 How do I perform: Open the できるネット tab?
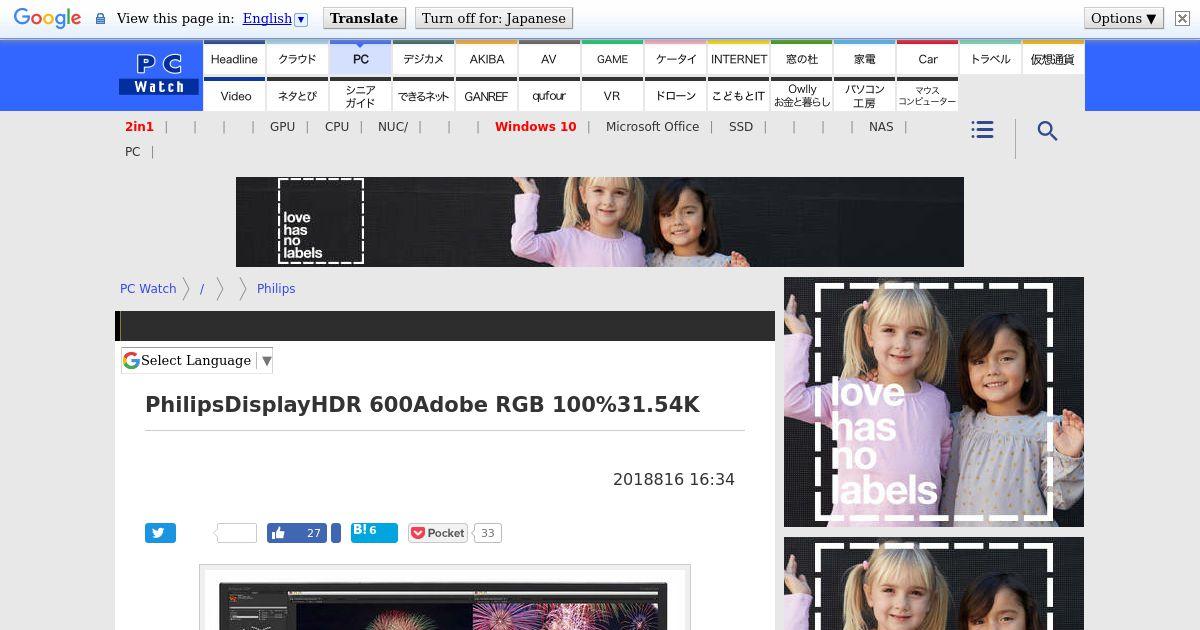click(423, 95)
